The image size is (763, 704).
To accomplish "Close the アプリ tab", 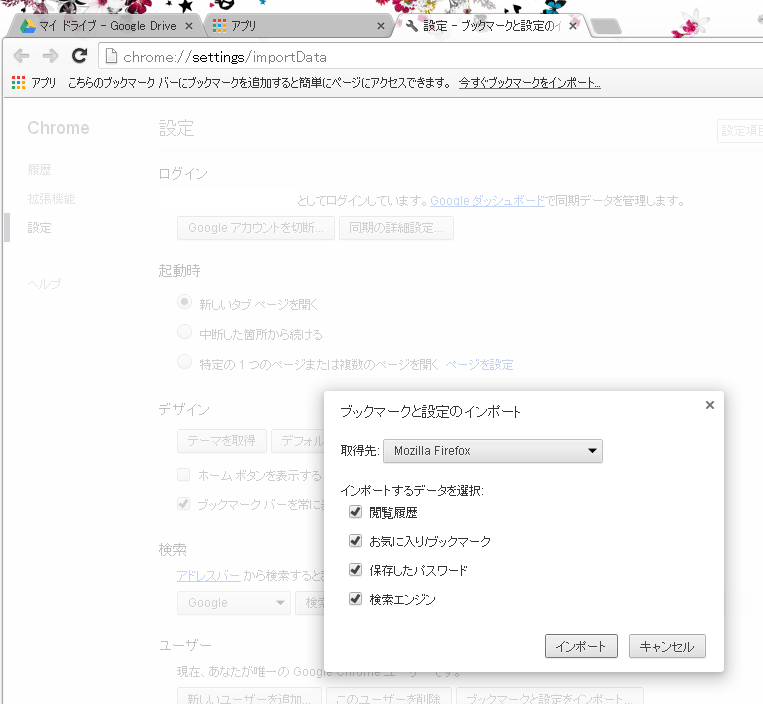I will coord(381,26).
